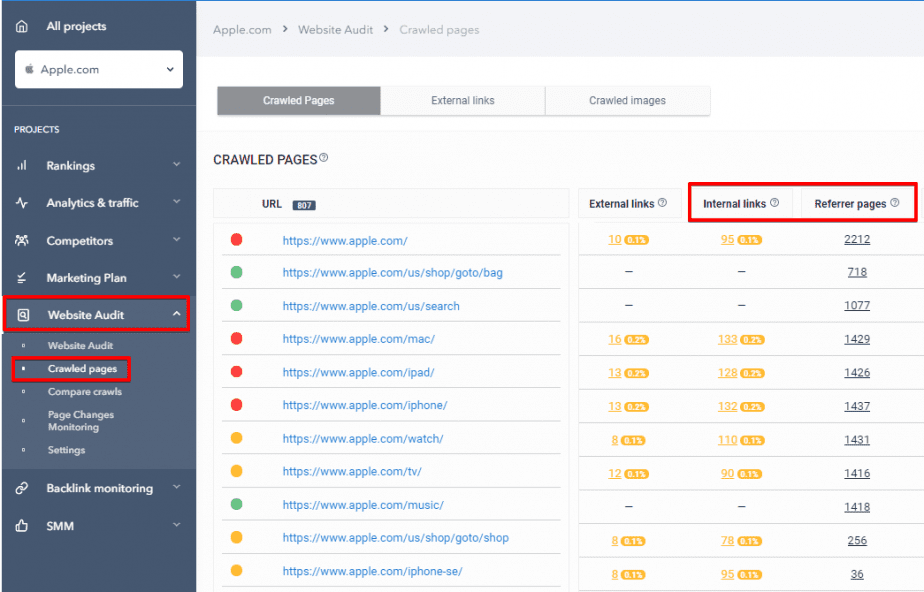Expand the Analytics & traffic chevron
Image resolution: width=924 pixels, height=592 pixels.
click(x=176, y=201)
